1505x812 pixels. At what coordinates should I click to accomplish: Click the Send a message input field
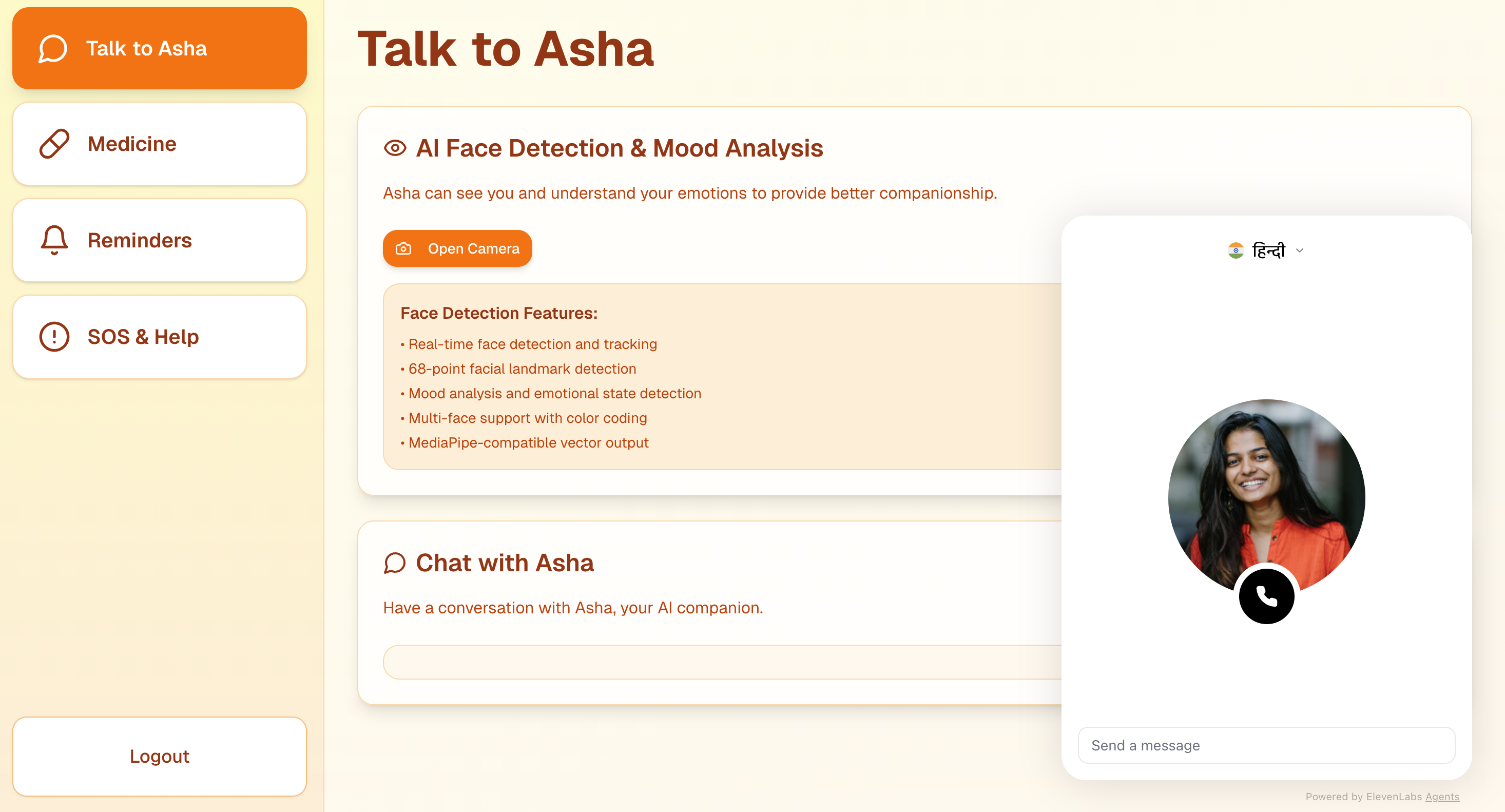tap(1265, 745)
